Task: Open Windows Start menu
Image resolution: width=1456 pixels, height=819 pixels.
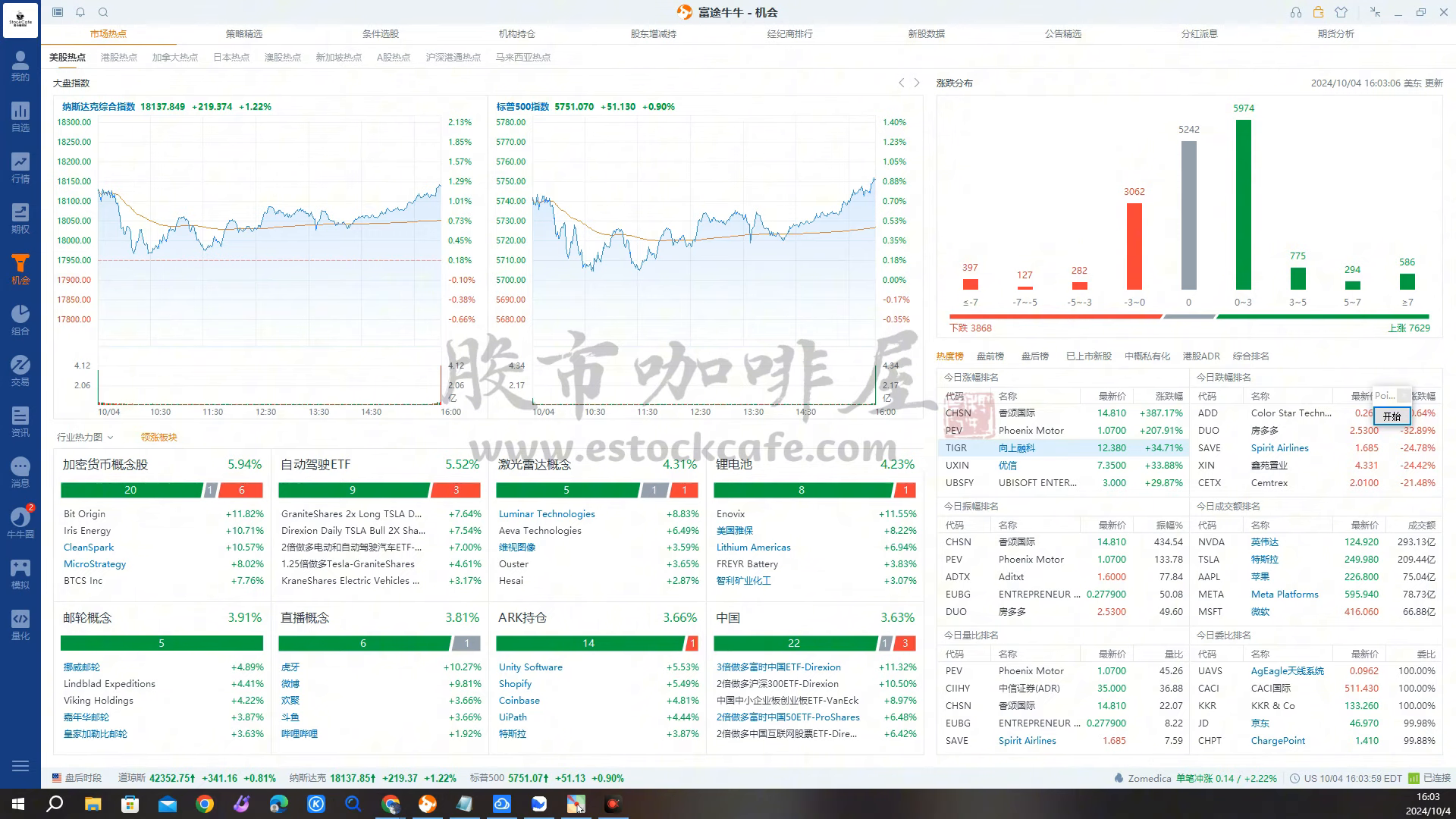Action: 18,804
